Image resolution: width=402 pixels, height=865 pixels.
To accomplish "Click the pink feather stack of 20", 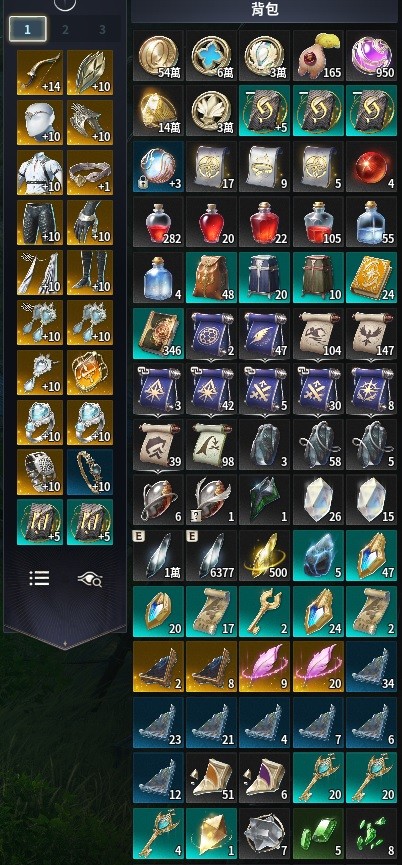I will click(x=318, y=666).
